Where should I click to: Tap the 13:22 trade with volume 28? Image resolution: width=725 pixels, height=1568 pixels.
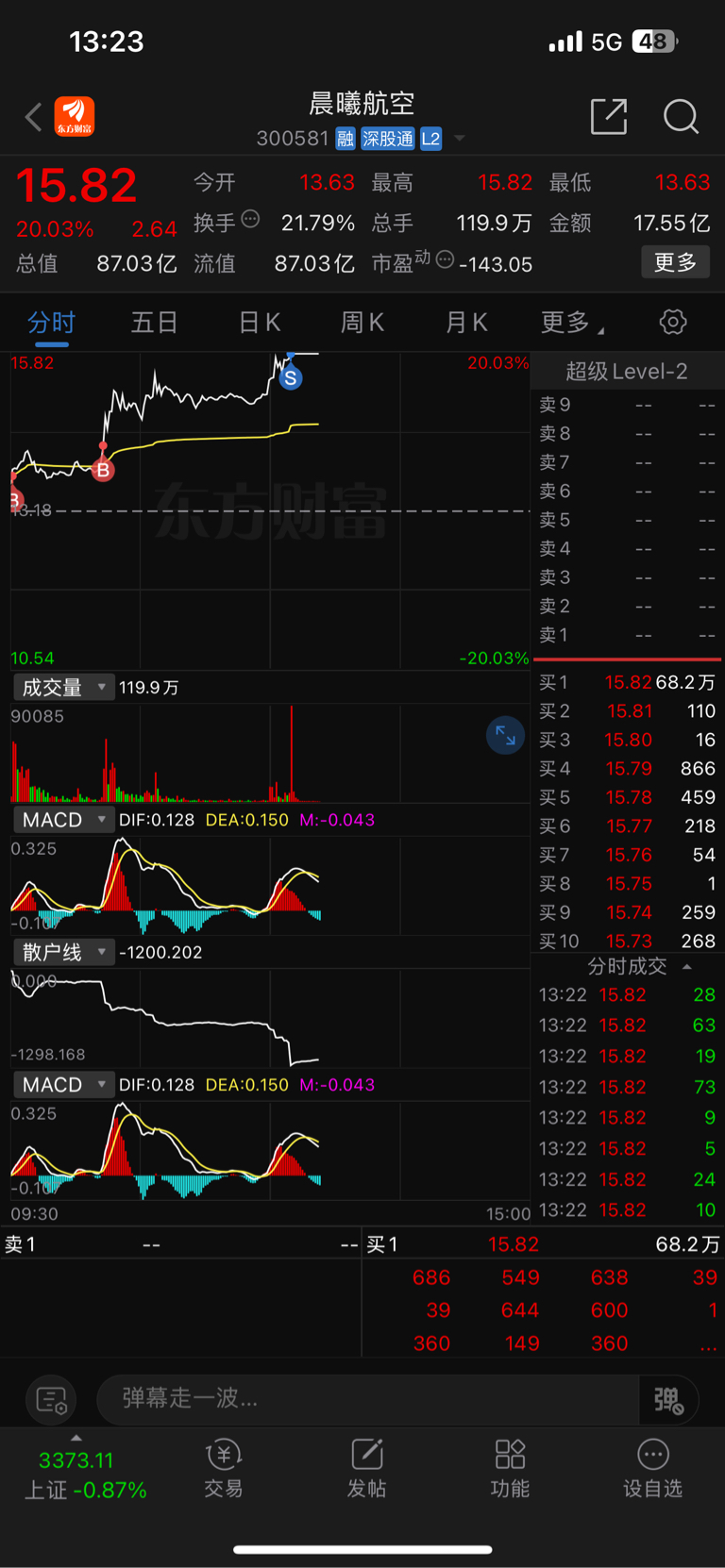point(627,994)
